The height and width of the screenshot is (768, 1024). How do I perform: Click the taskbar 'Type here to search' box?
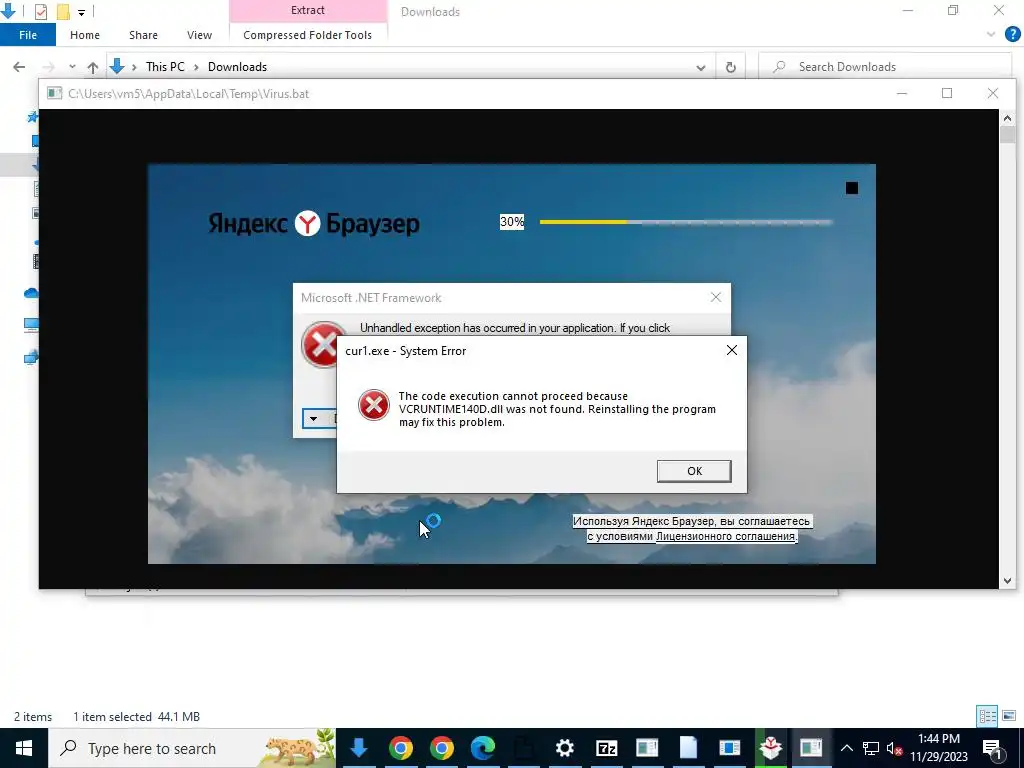click(x=192, y=748)
